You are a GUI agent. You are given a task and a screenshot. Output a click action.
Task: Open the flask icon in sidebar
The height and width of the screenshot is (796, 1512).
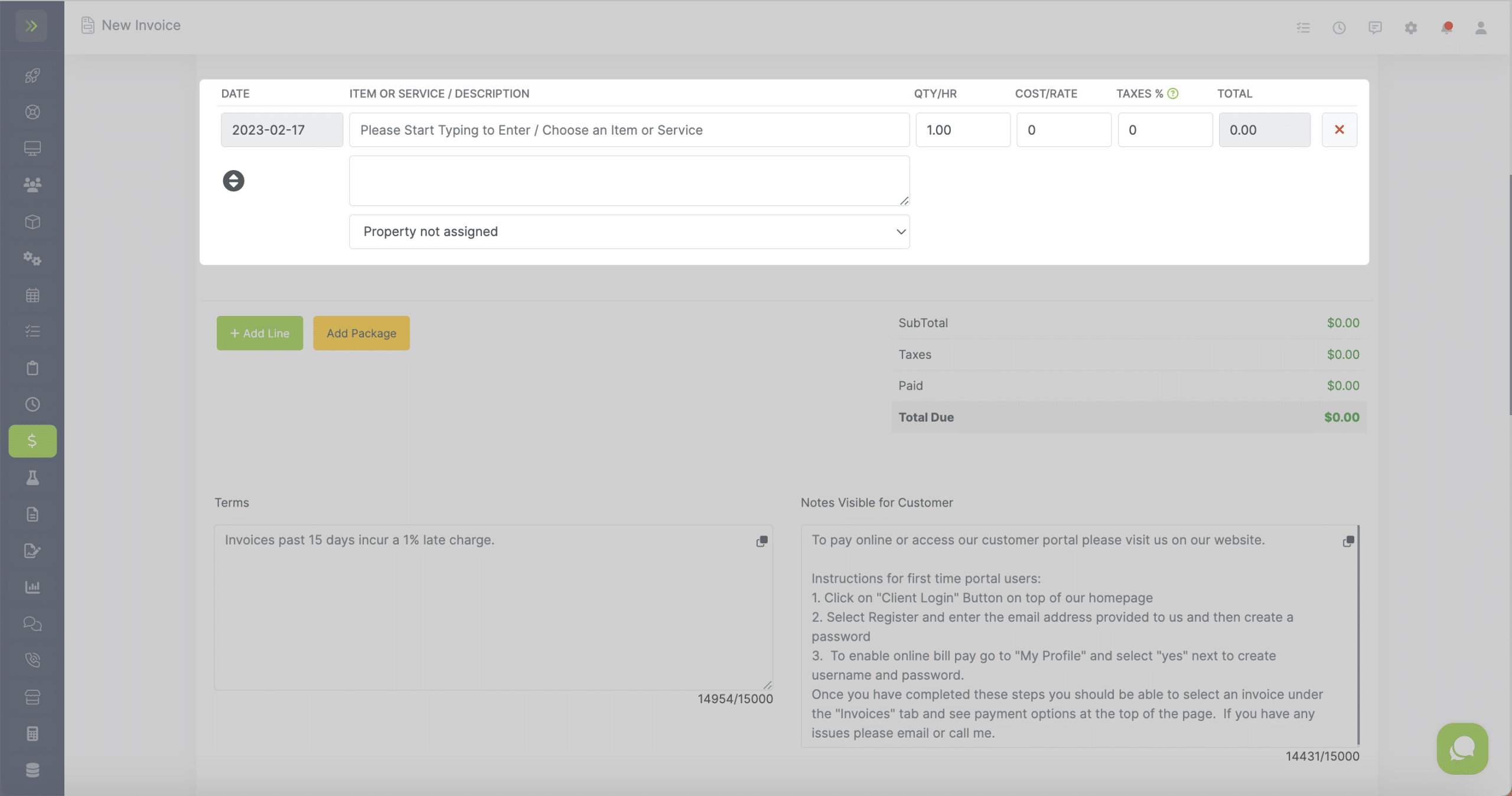tap(32, 478)
